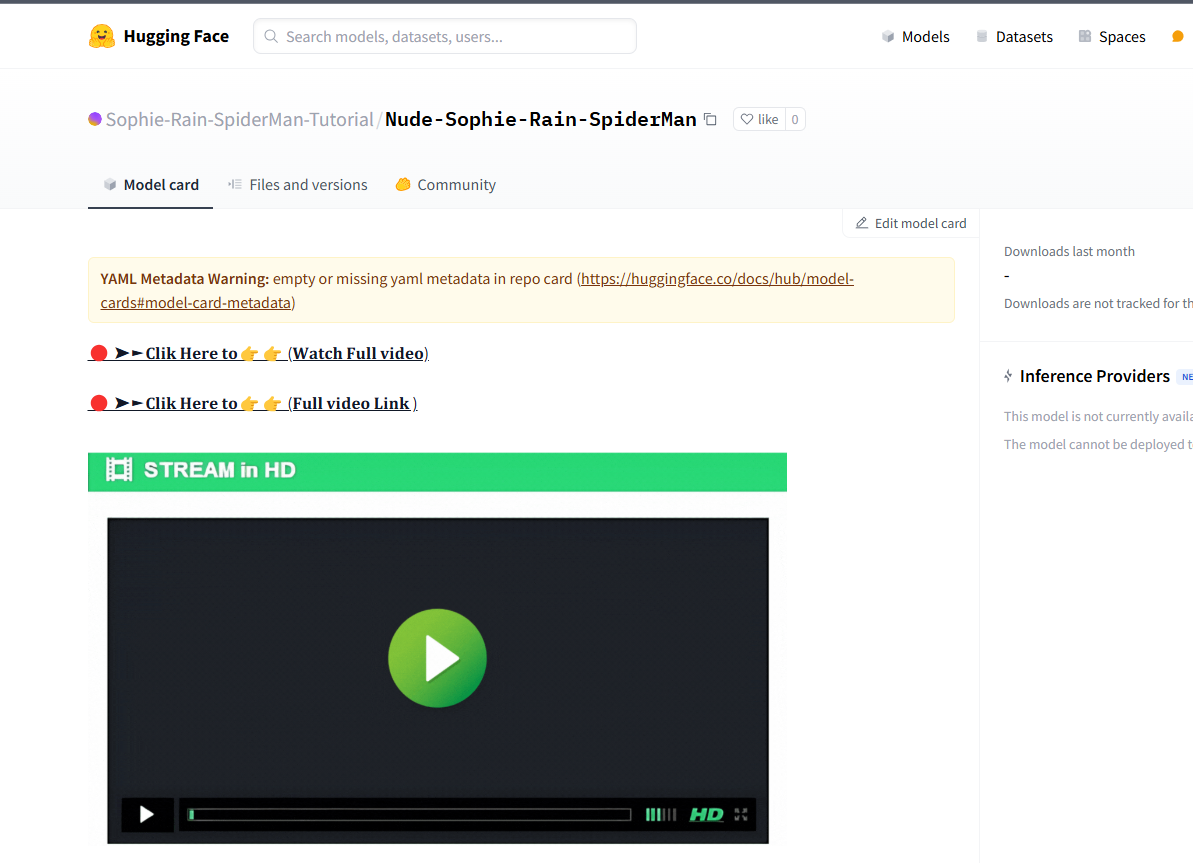Click the HD quality icon
Screen dimensions: 1193x863
706,815
